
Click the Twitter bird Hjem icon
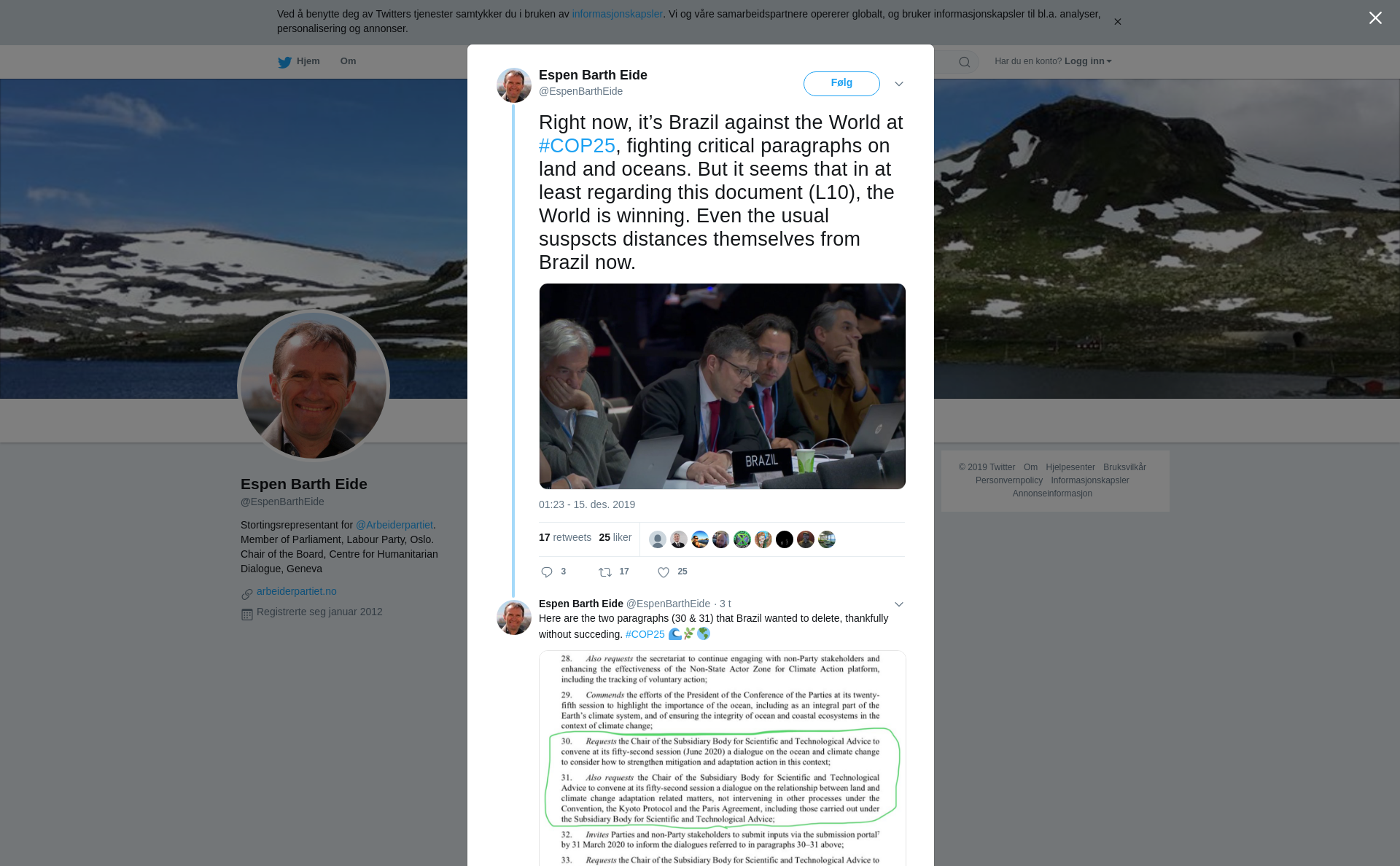point(284,62)
